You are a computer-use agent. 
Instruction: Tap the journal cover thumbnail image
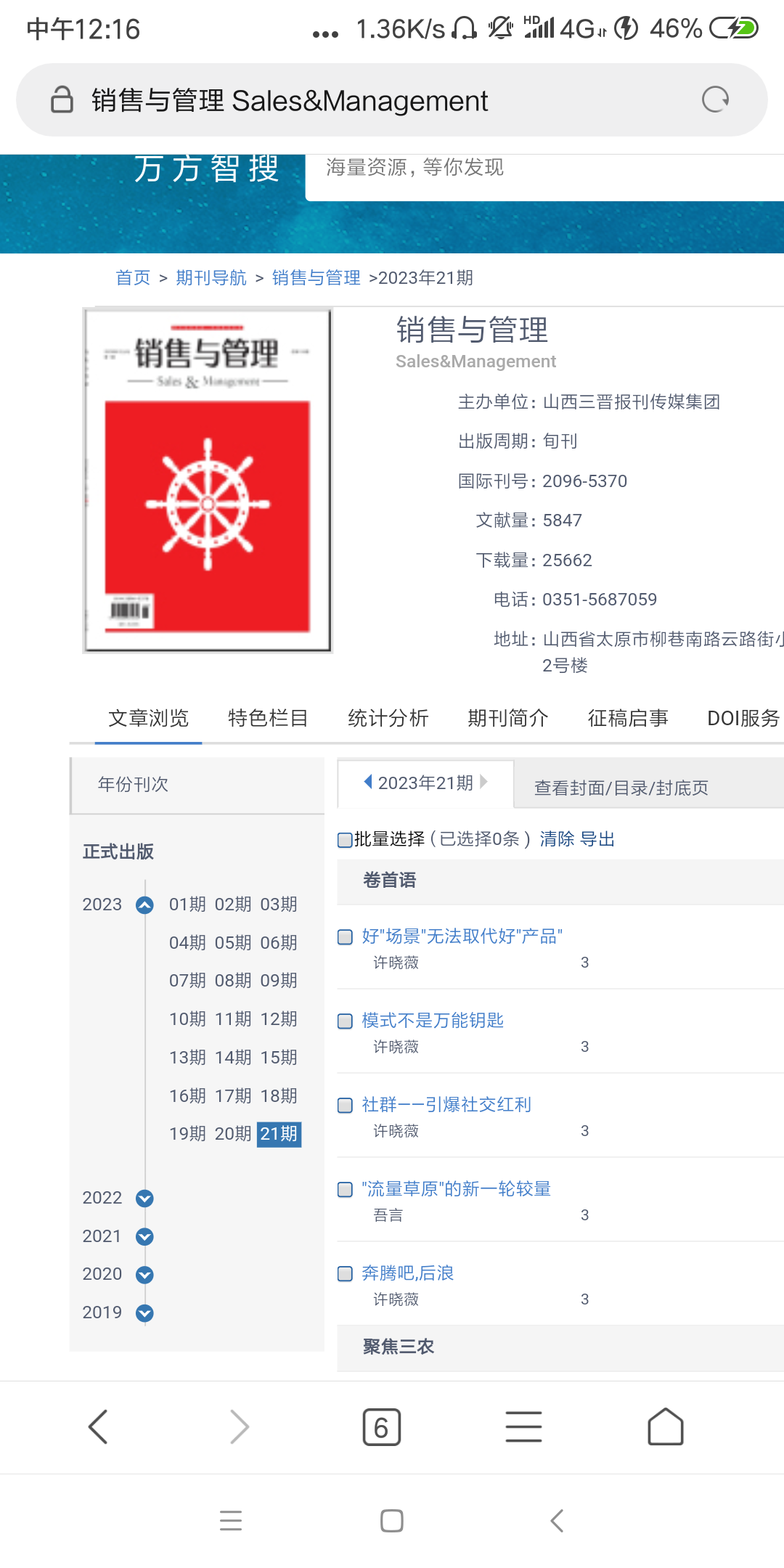pyautogui.click(x=208, y=481)
